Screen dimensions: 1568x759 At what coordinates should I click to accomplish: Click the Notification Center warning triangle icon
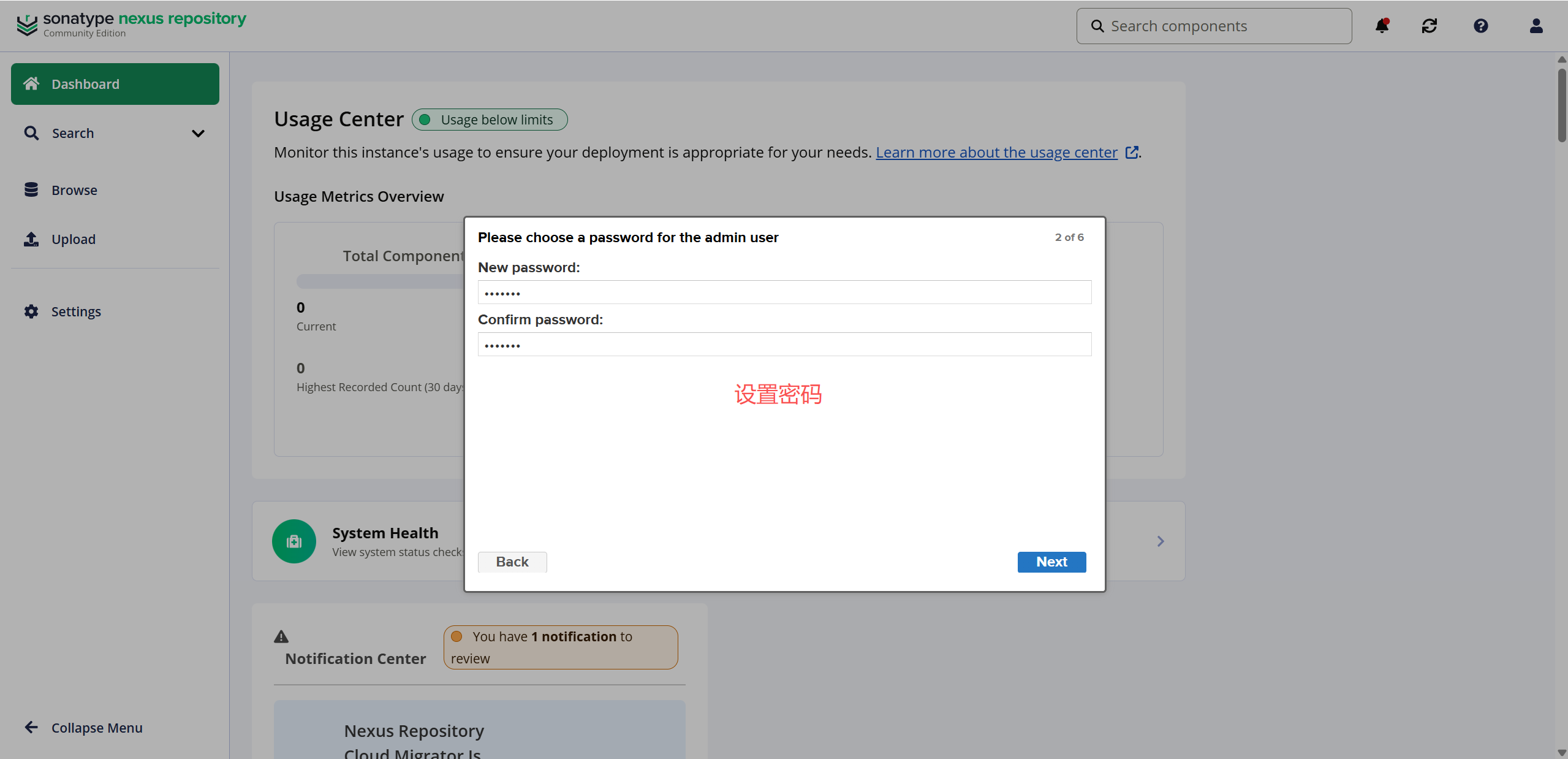(281, 636)
